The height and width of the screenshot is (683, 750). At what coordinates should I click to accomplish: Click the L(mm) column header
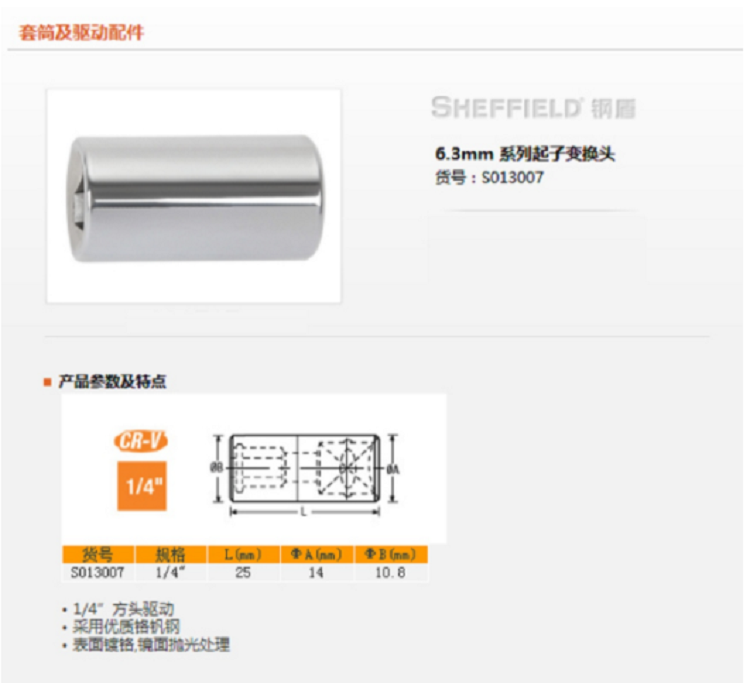243,554
